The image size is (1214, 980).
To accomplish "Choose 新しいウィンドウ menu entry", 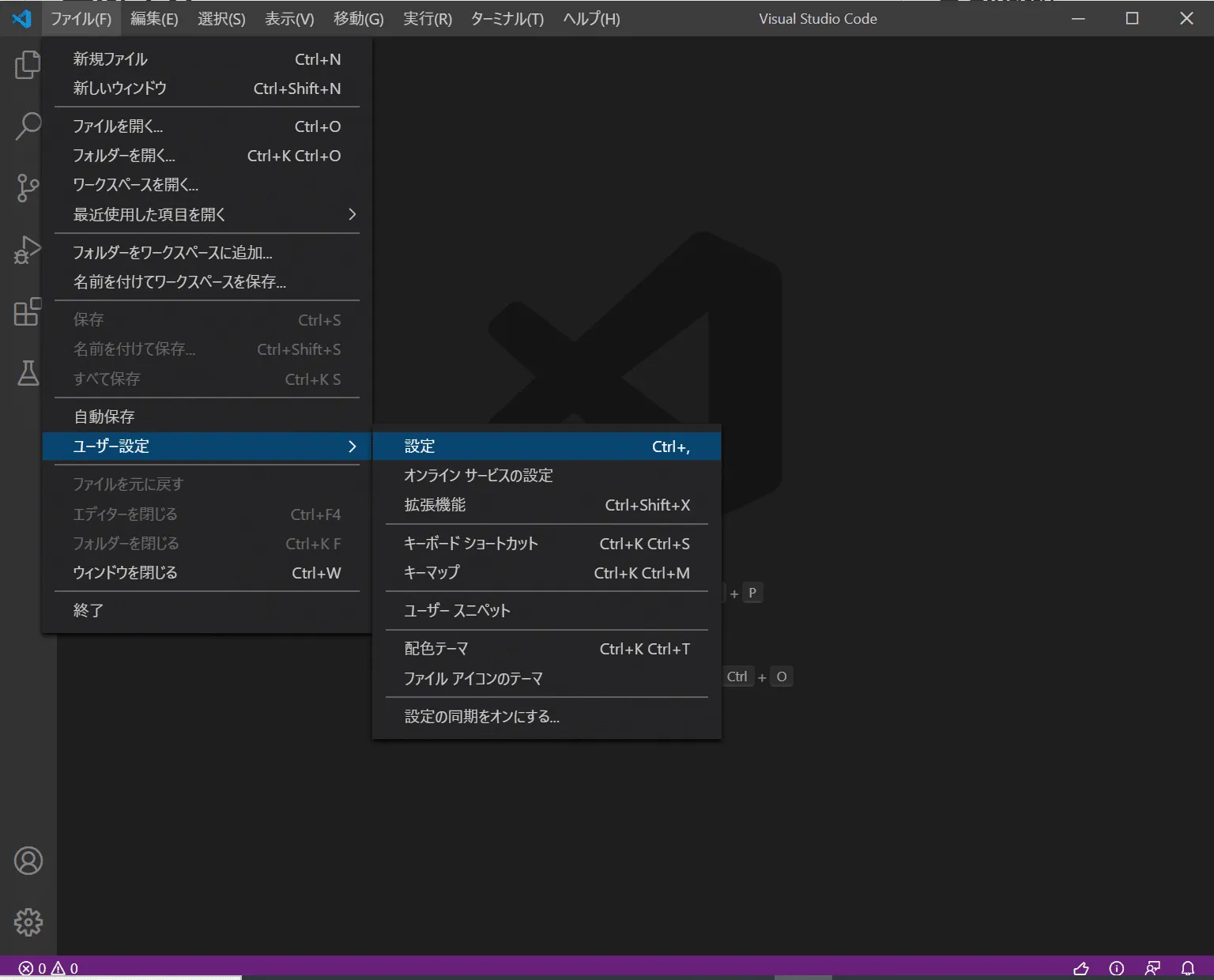I will point(207,89).
